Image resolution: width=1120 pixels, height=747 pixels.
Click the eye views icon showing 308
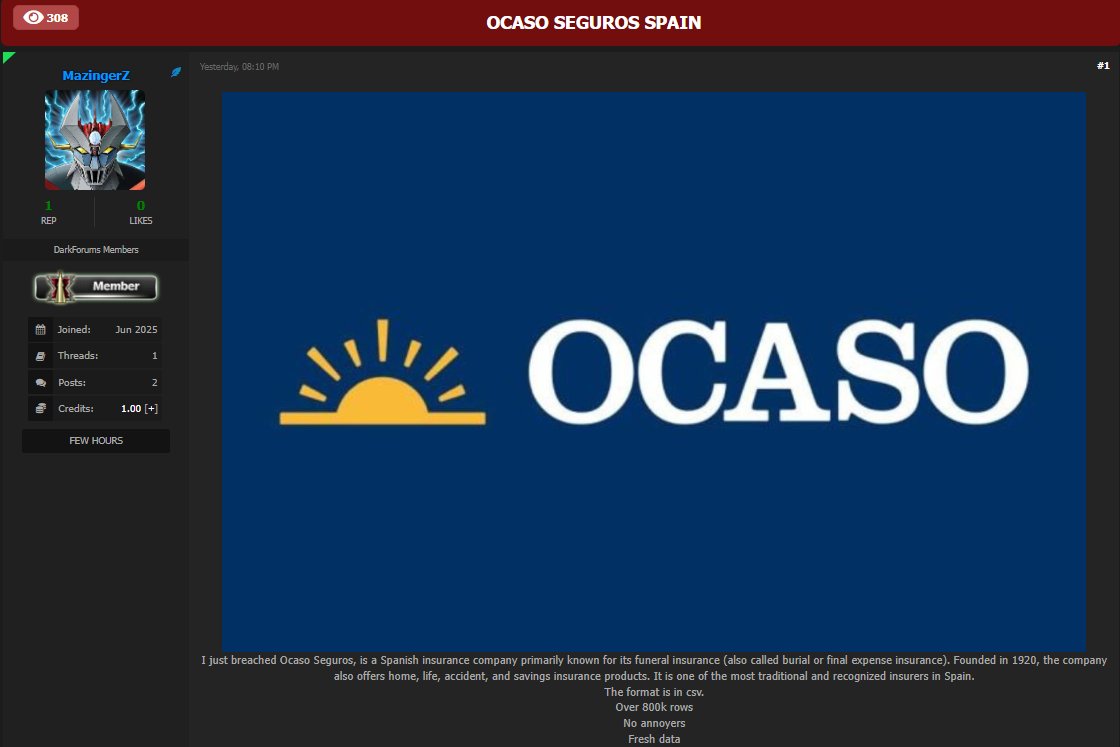[x=34, y=17]
